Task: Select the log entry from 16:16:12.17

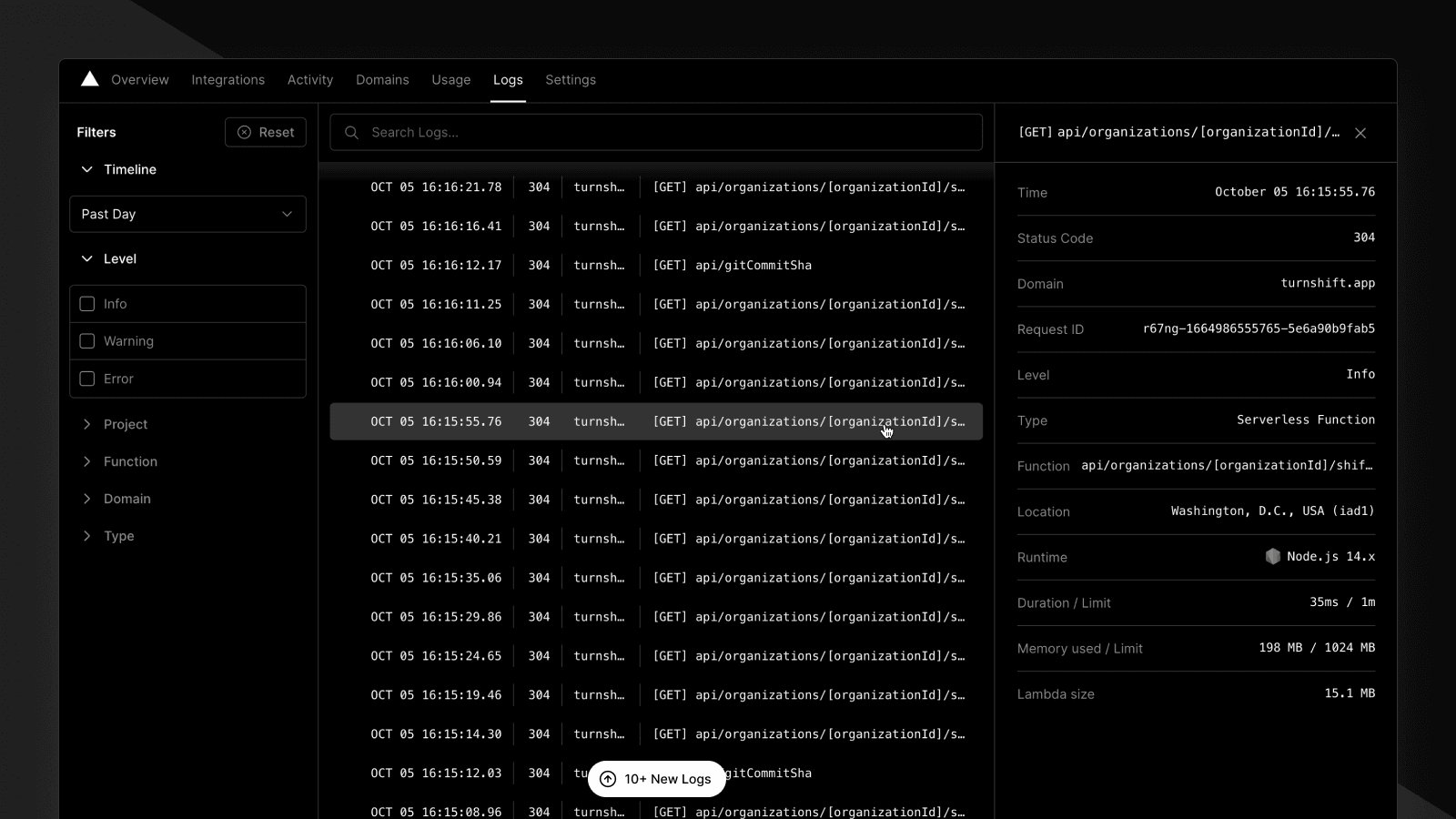Action: pos(655,265)
